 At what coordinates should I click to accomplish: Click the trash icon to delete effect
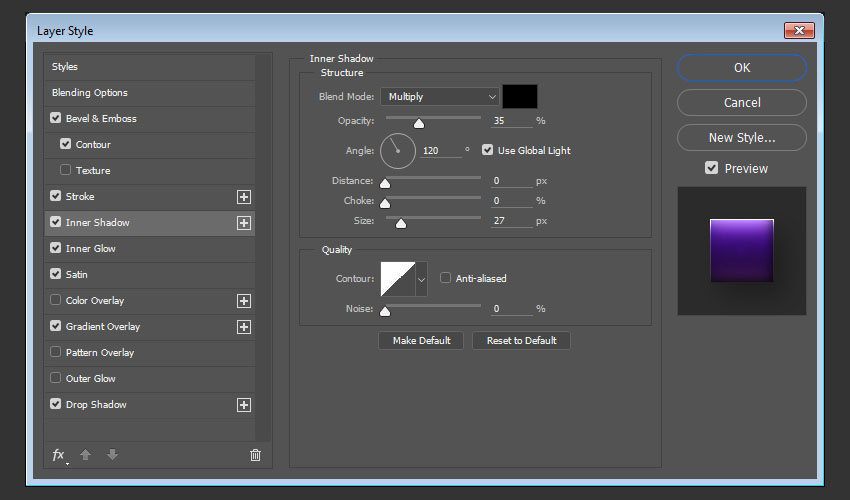coord(255,455)
